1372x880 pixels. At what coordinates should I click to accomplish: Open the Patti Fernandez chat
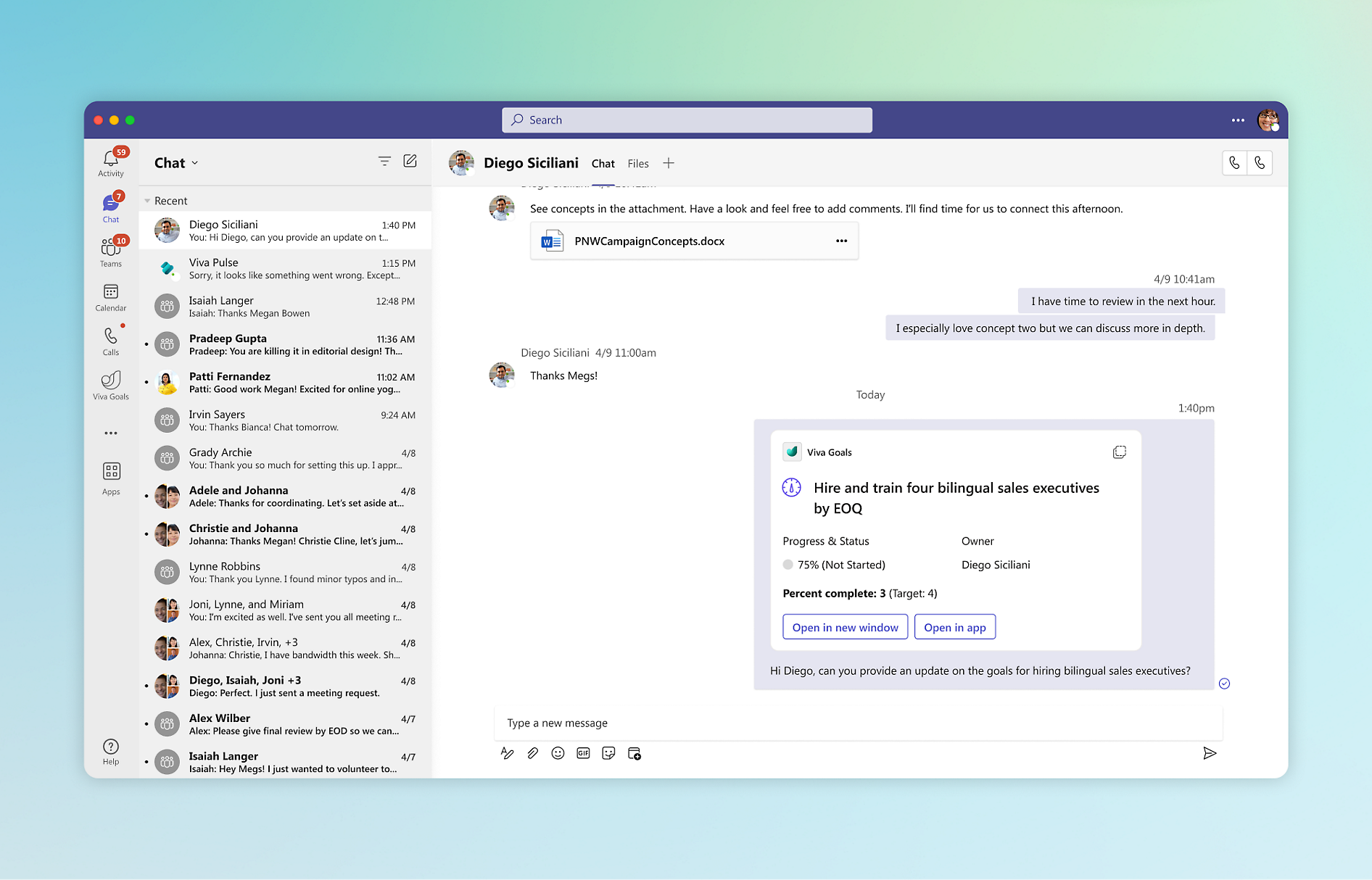coord(286,383)
